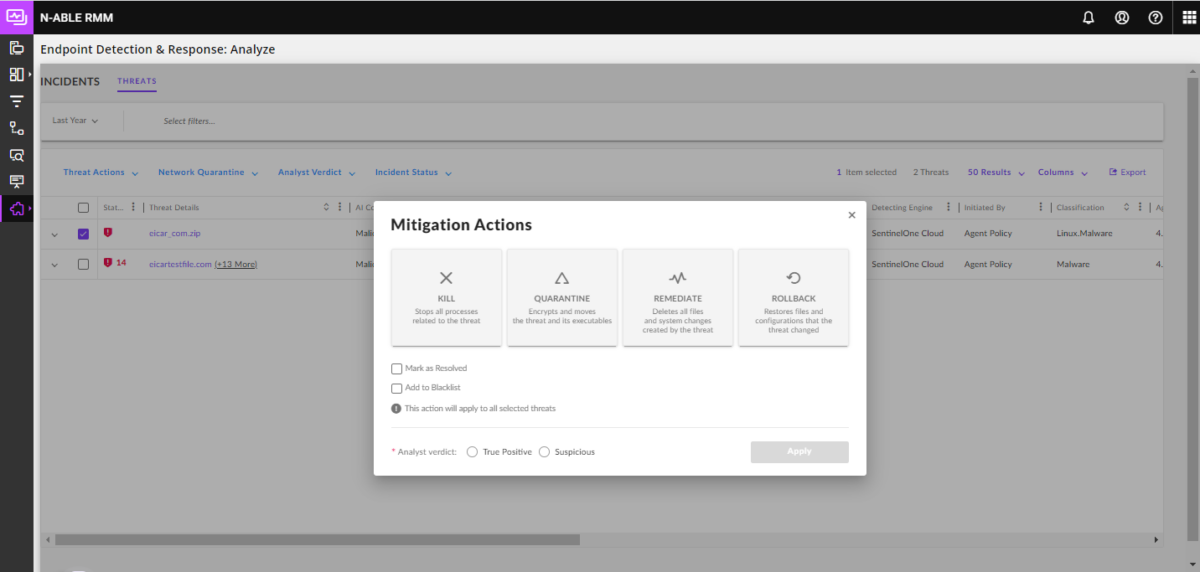The height and width of the screenshot is (572, 1200).
Task: Click the horizontal scrollbar below the table
Action: pos(317,540)
